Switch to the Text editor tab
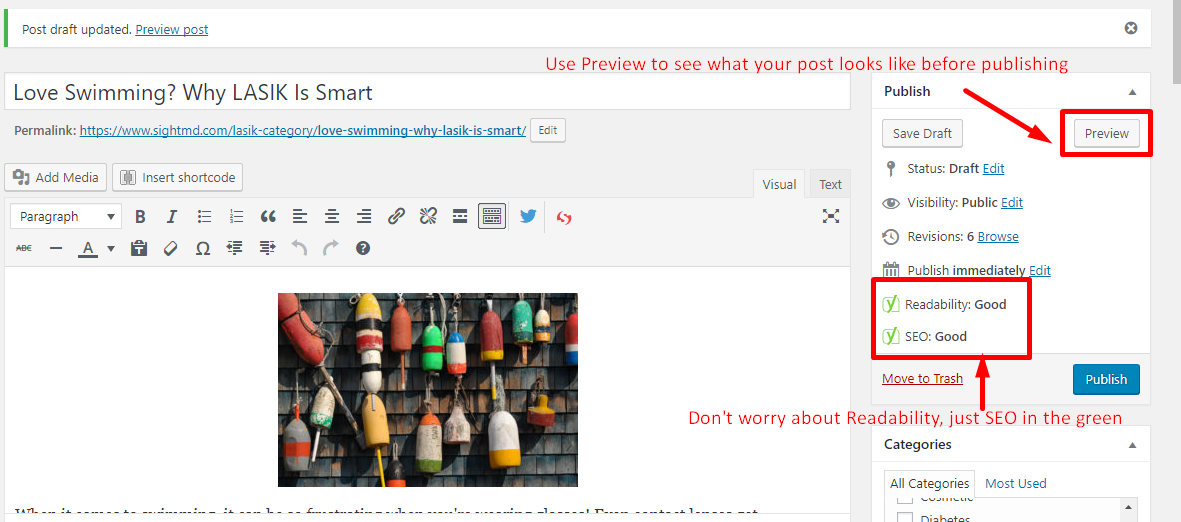1181x522 pixels. (830, 184)
